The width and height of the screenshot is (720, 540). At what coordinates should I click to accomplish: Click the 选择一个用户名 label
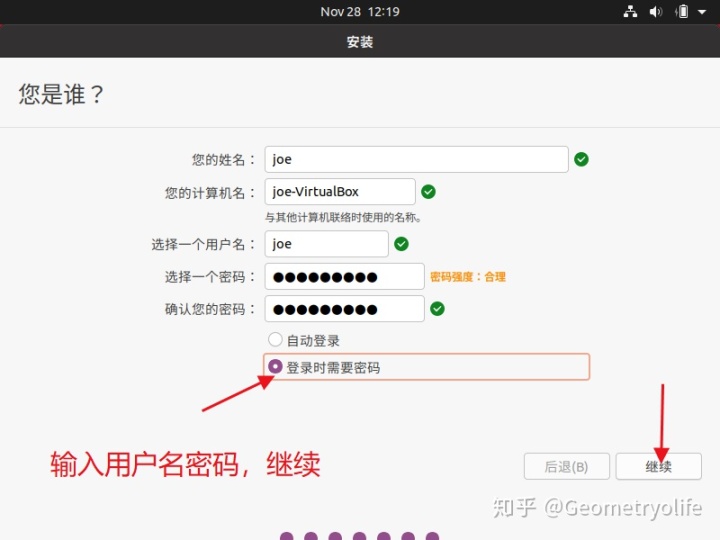click(203, 244)
